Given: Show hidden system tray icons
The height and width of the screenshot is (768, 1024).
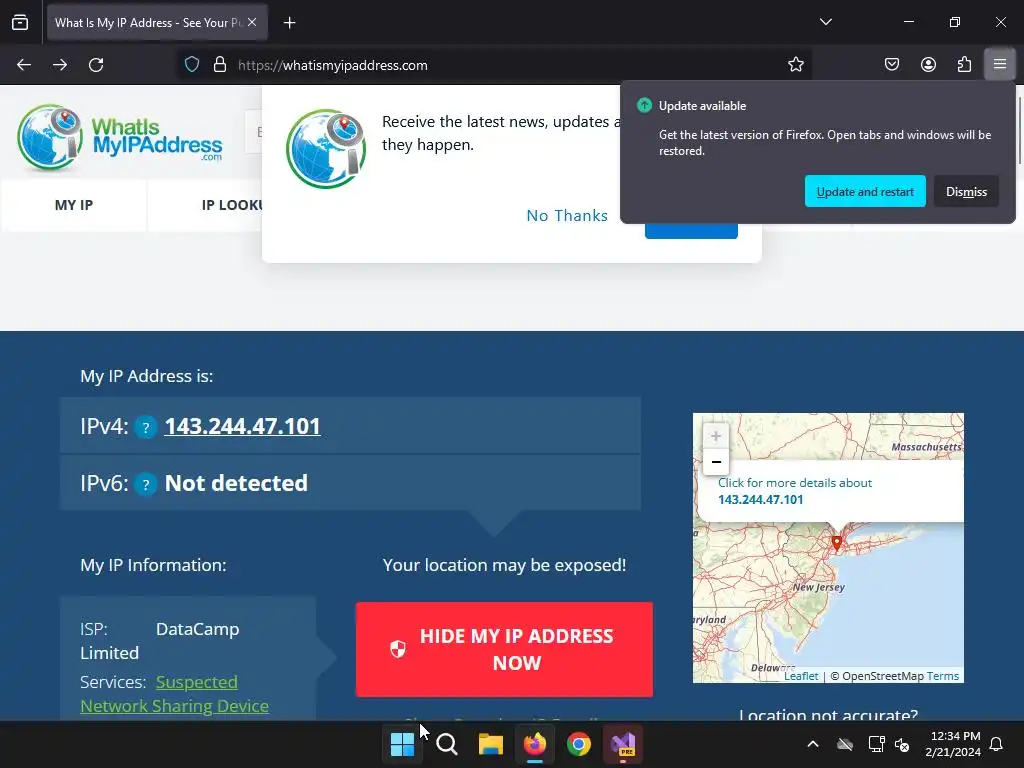Looking at the screenshot, I should tap(813, 744).
